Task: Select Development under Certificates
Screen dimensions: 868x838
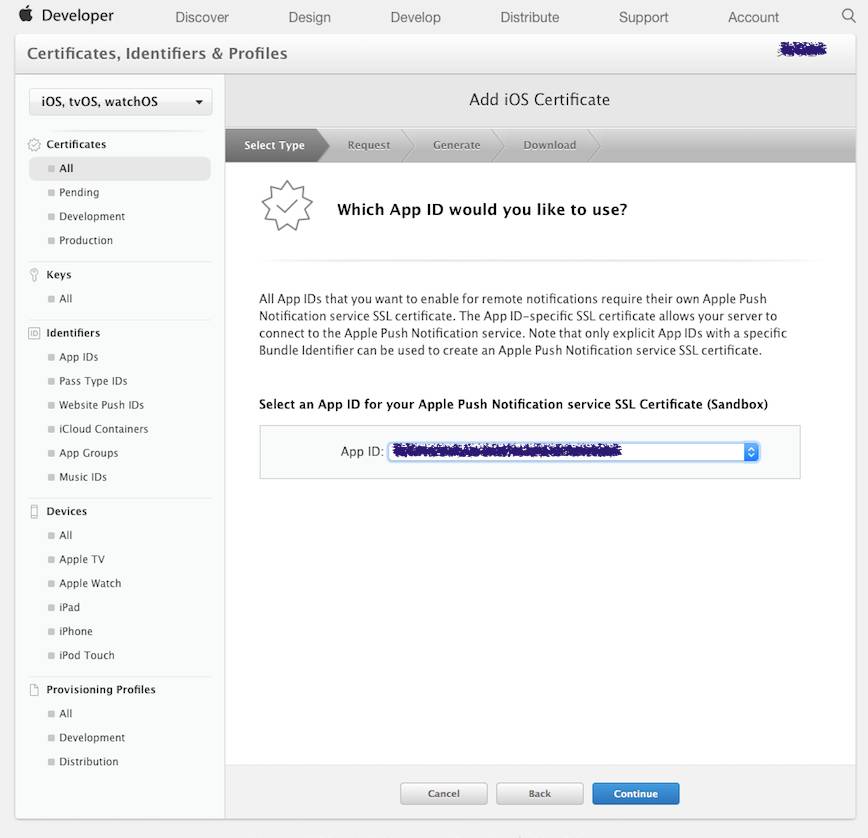Action: point(92,216)
